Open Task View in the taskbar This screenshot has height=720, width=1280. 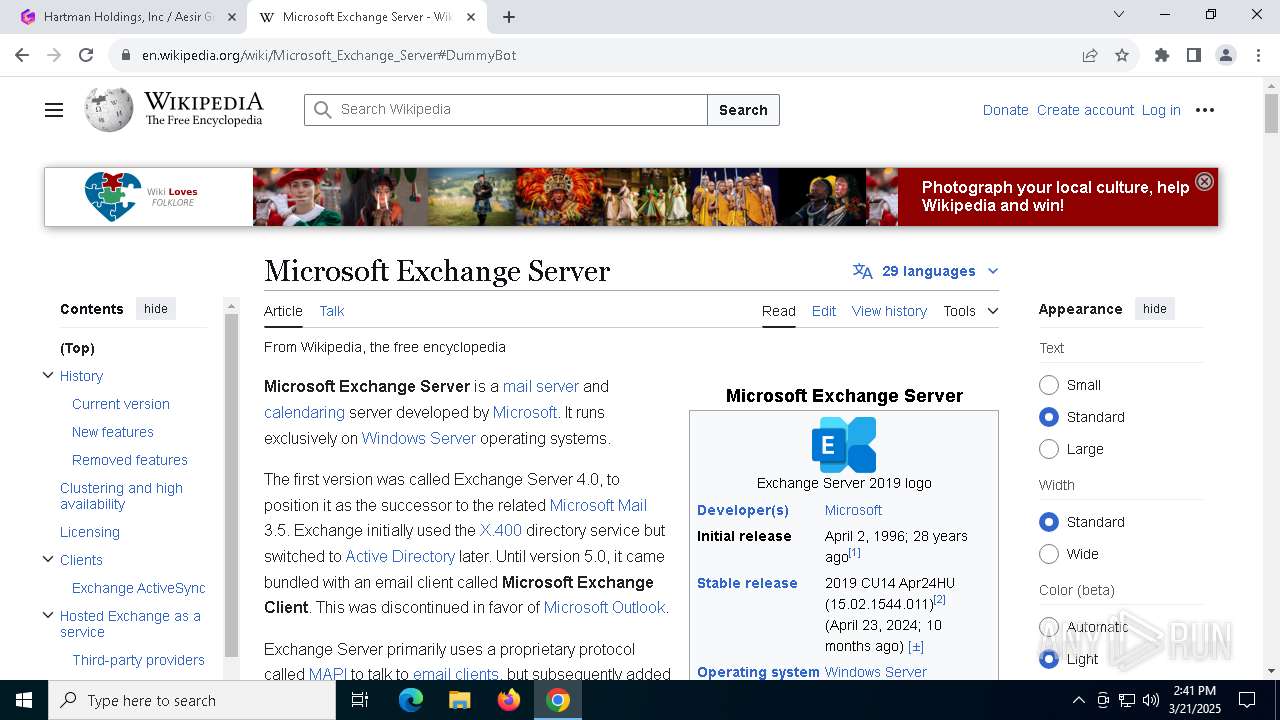click(360, 700)
